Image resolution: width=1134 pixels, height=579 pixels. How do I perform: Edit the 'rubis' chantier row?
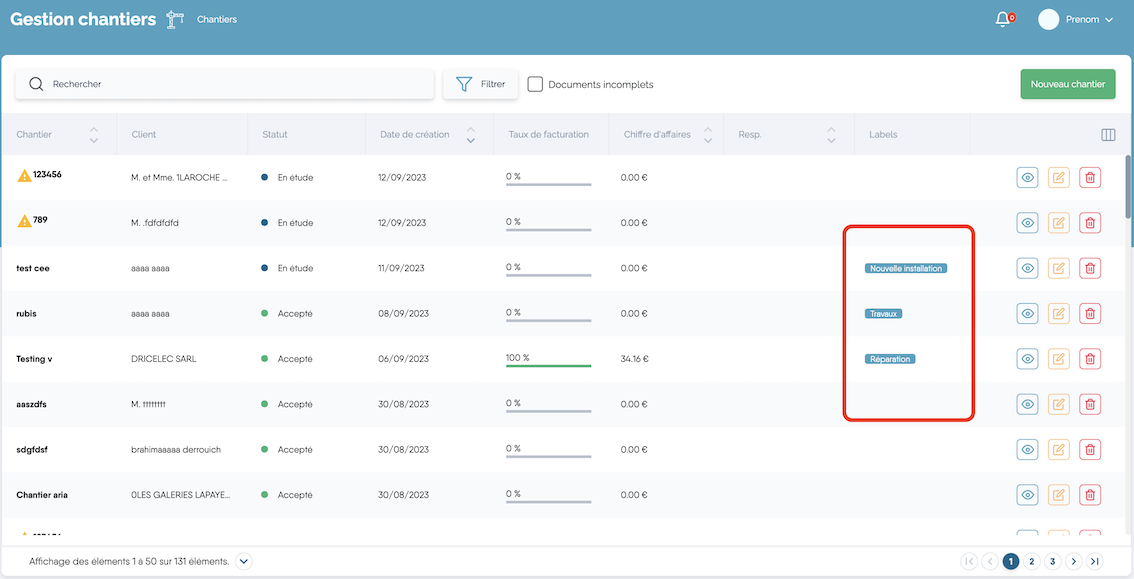[x=1059, y=313]
